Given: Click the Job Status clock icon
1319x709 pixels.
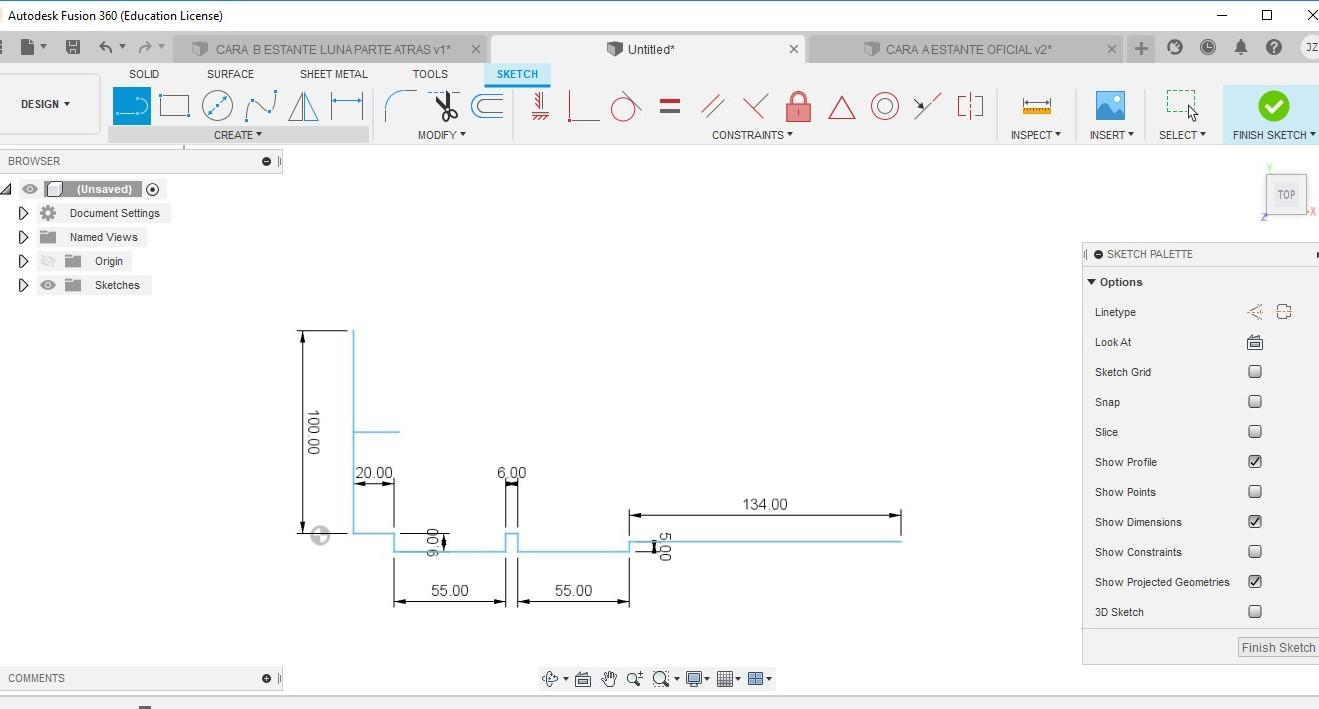Looking at the screenshot, I should pos(1208,48).
